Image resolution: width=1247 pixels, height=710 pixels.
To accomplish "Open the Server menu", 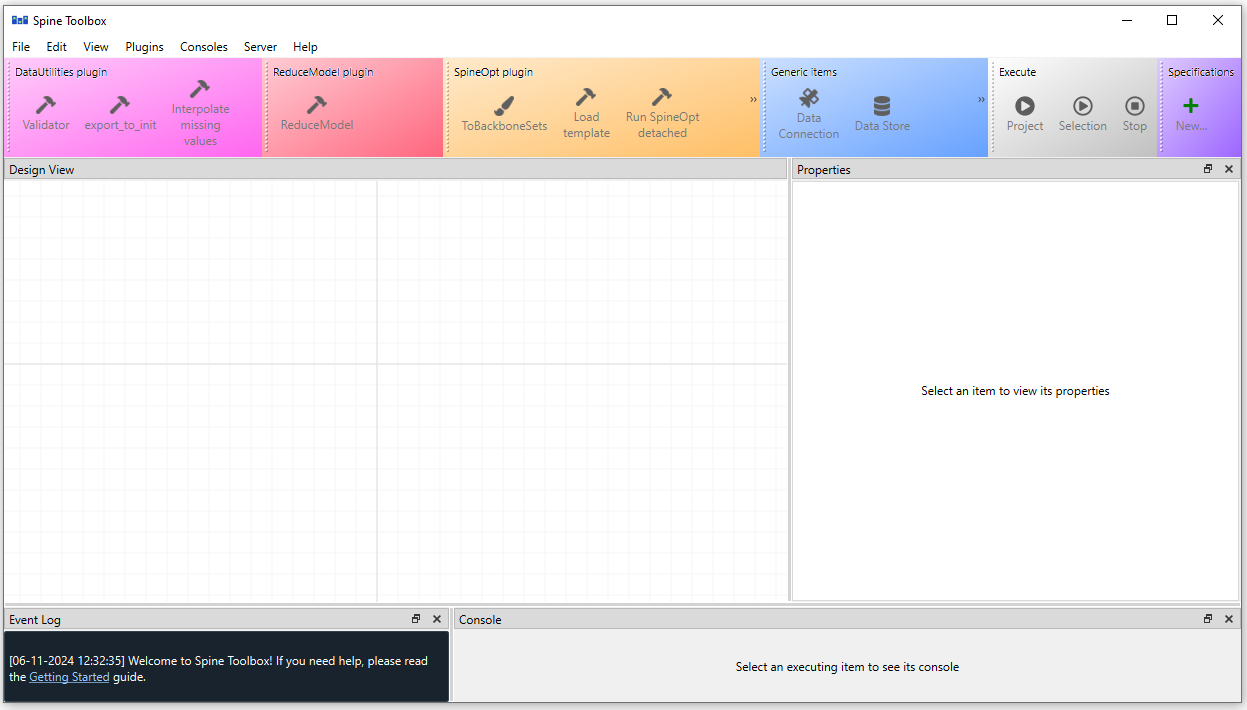I will tap(261, 47).
